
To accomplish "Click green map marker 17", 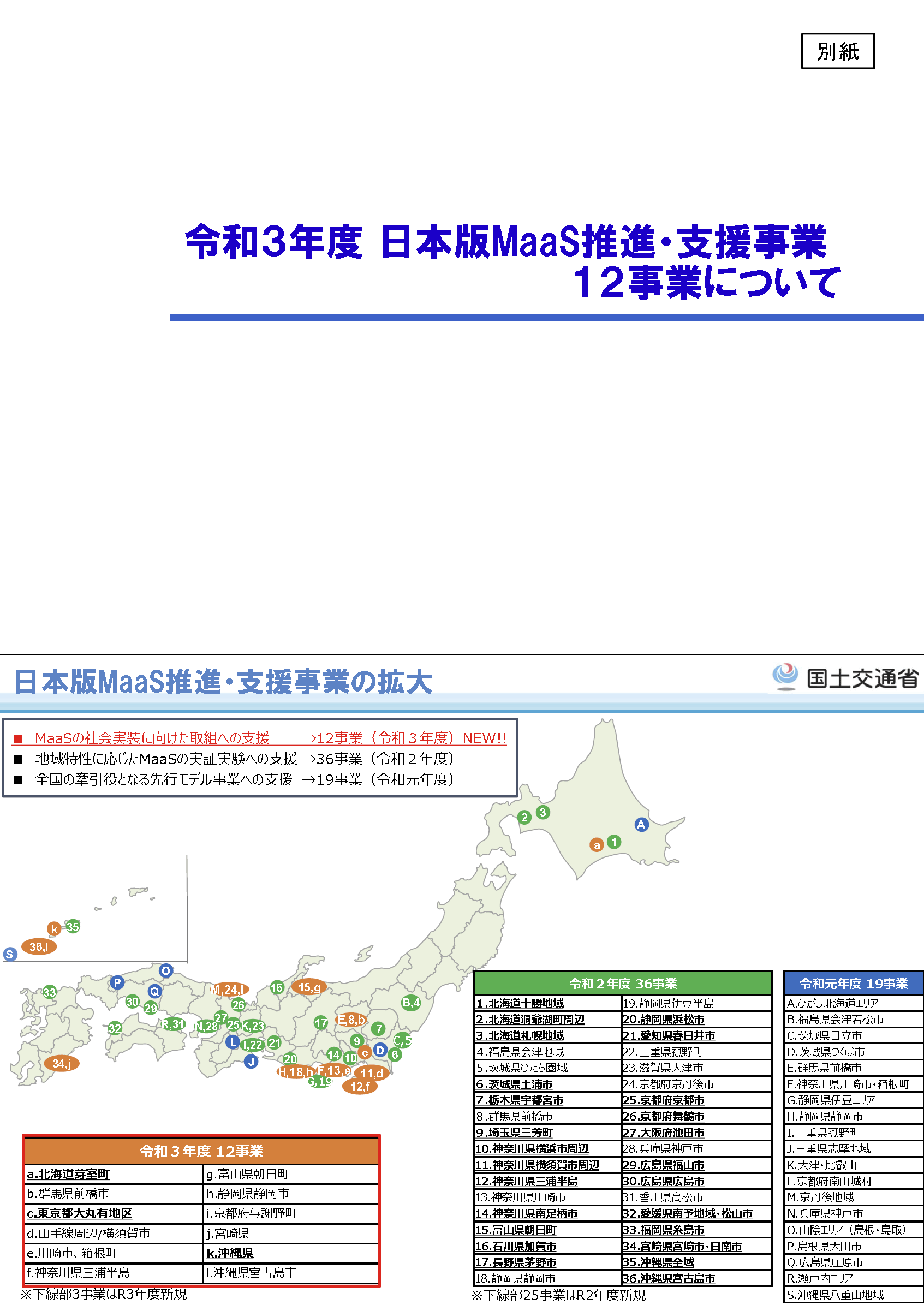I will point(321,1023).
